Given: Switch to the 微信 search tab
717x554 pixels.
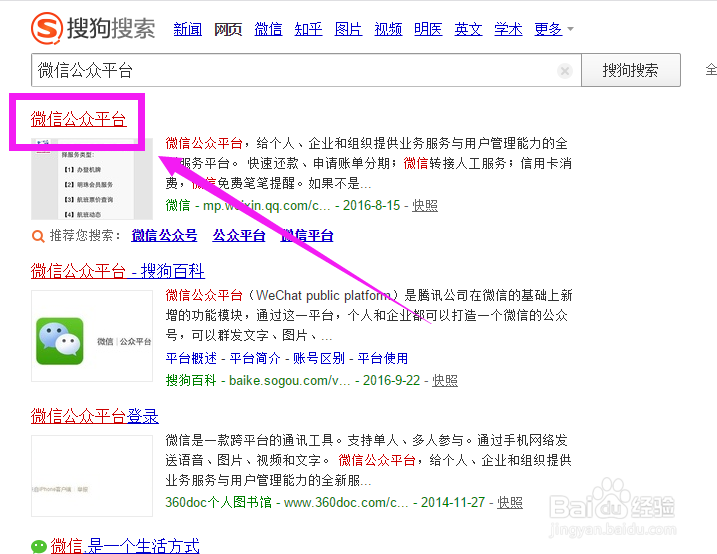Looking at the screenshot, I should 268,29.
